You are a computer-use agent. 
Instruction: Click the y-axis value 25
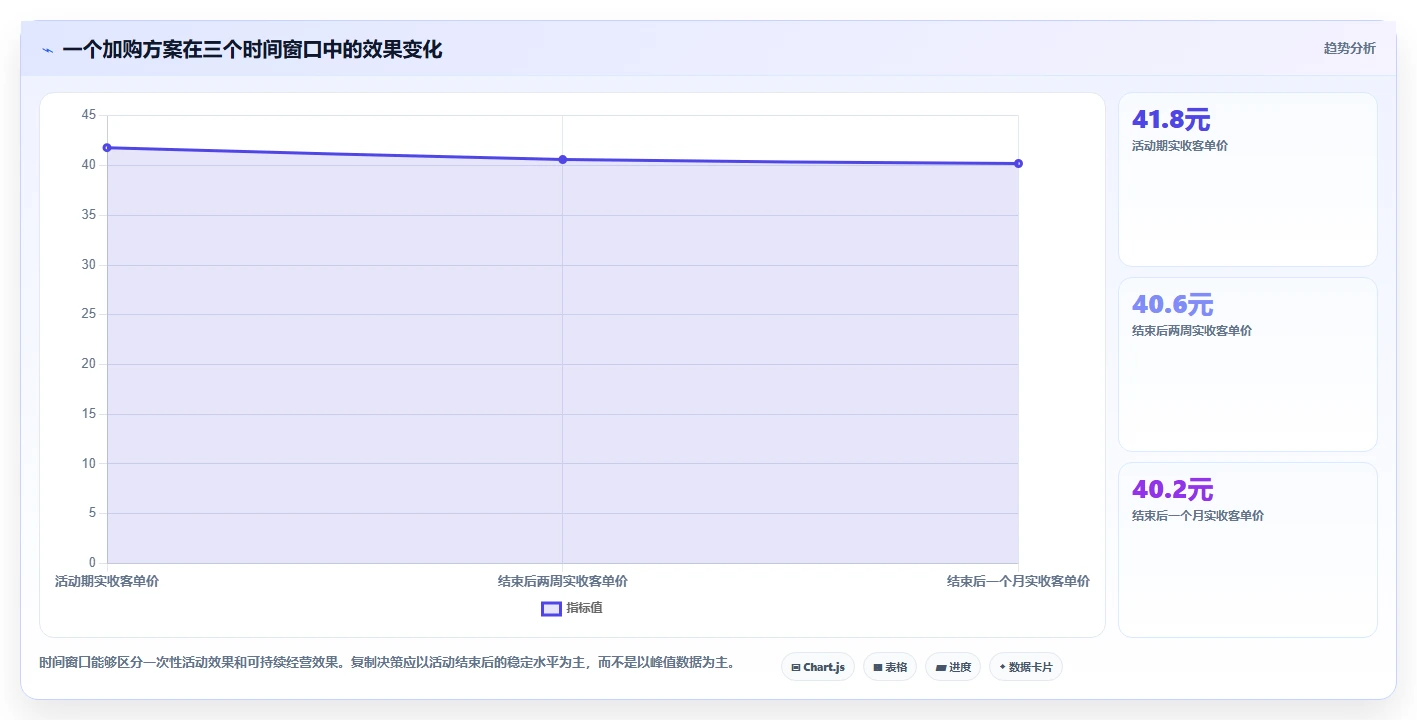tap(89, 314)
